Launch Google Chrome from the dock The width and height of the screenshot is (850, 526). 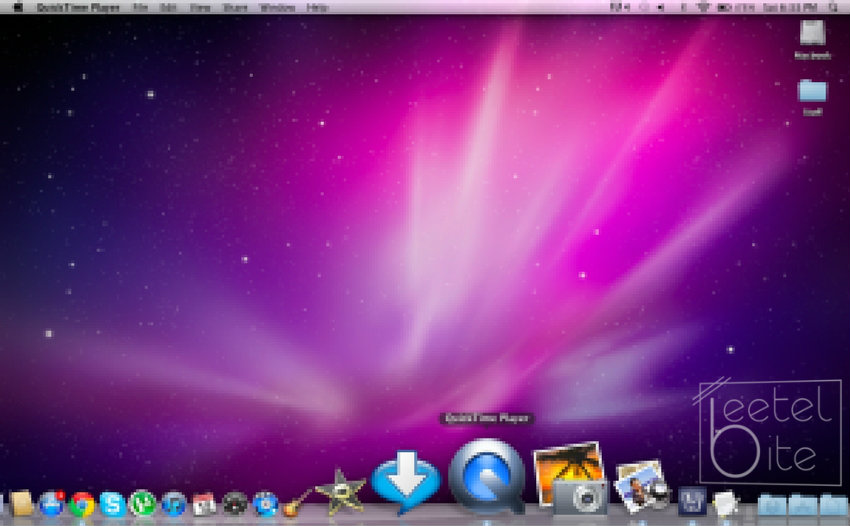[x=82, y=504]
